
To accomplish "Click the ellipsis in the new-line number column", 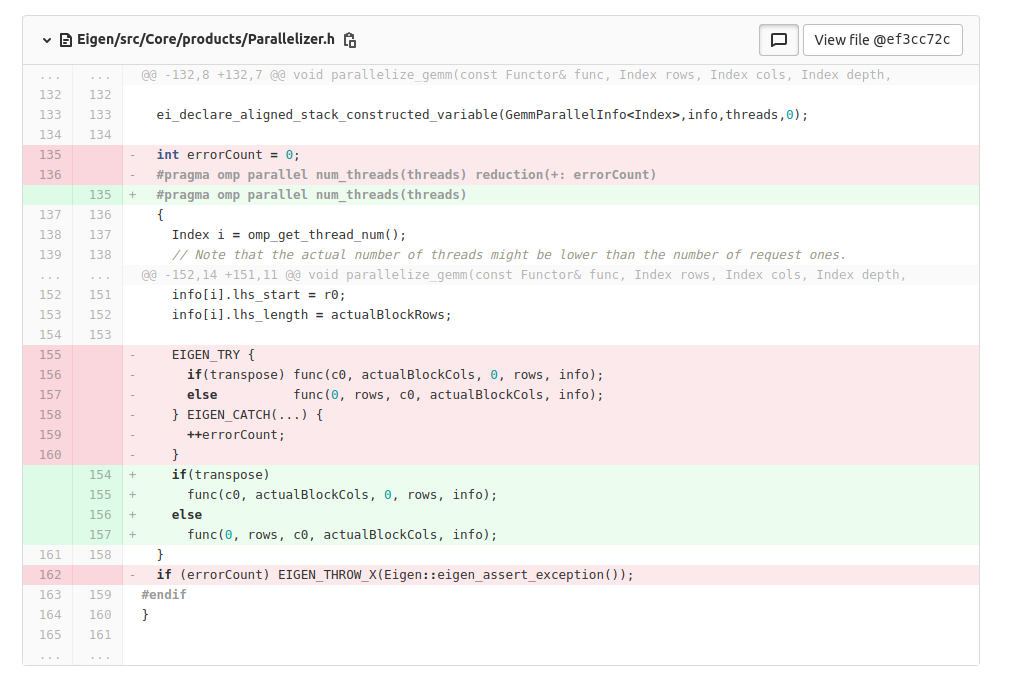I will tap(98, 74).
